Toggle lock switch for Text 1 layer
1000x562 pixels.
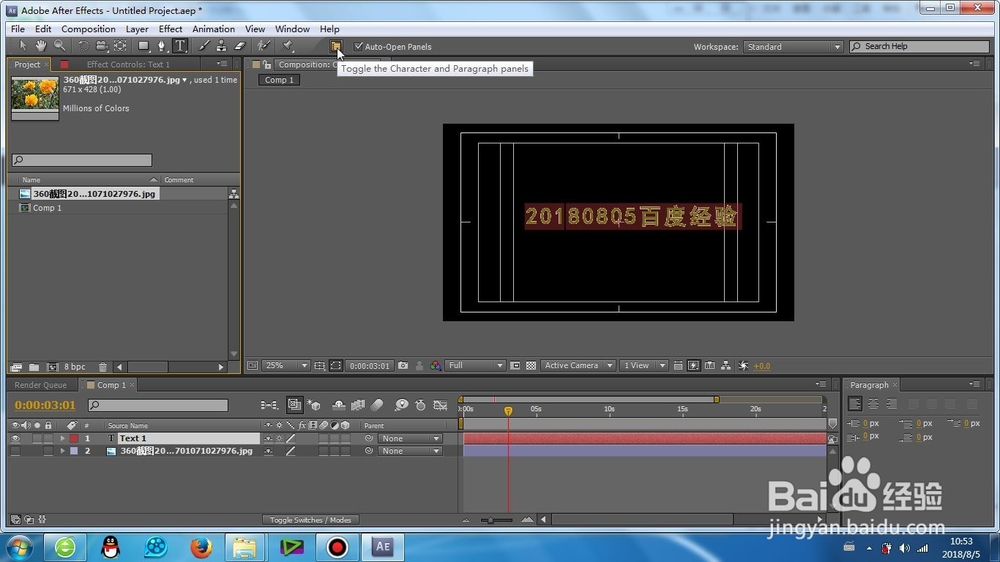click(48, 438)
